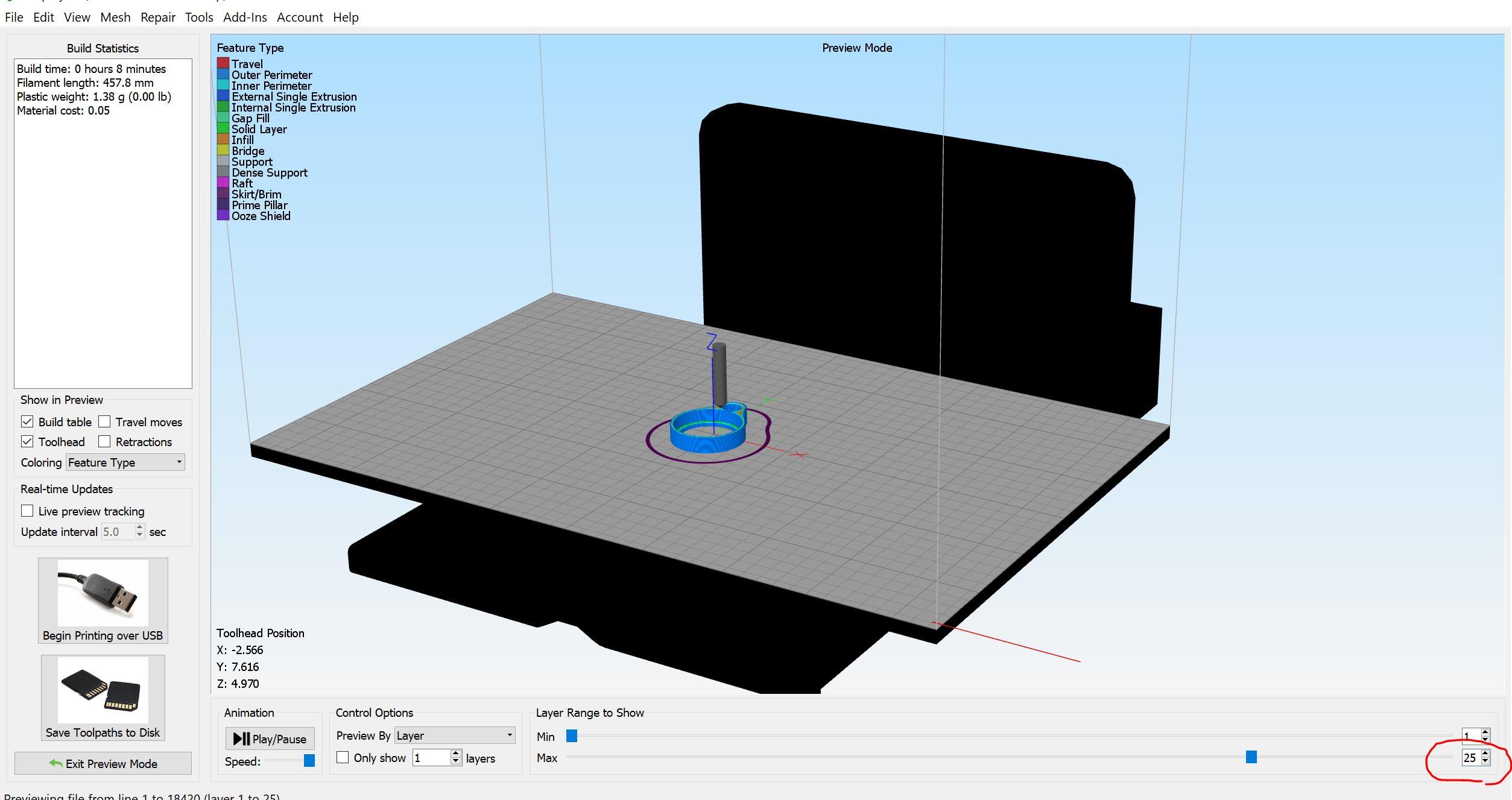Screen dimensions: 1512x800
Task: Open the Coloring Feature Type dropdown
Action: [x=125, y=462]
